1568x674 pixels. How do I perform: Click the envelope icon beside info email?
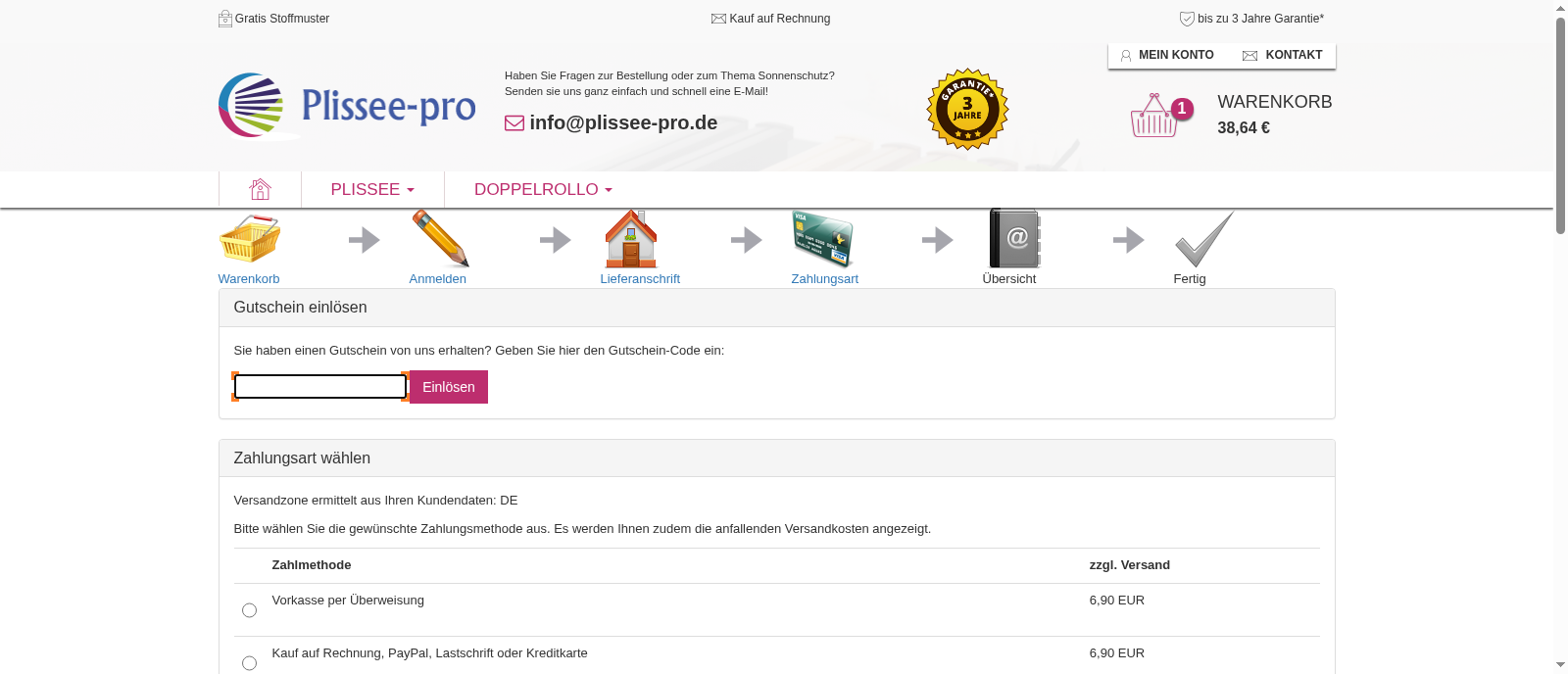click(514, 123)
